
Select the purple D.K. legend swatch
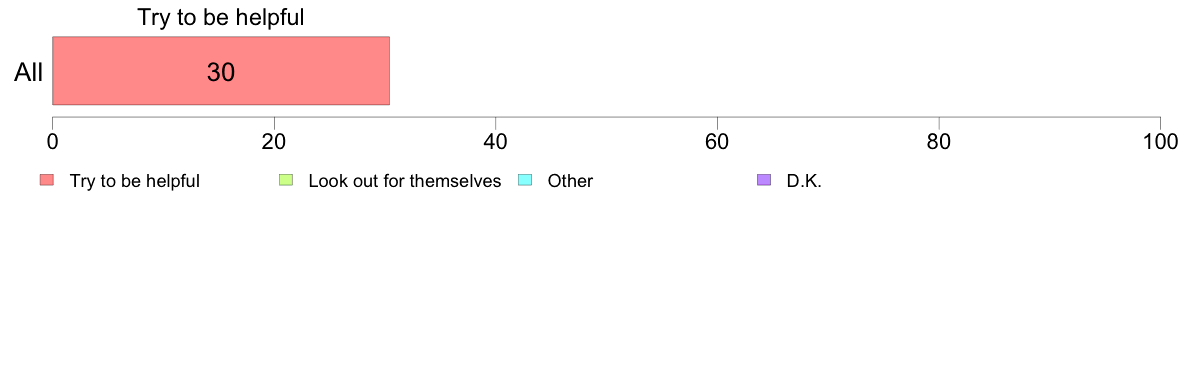pyautogui.click(x=764, y=180)
